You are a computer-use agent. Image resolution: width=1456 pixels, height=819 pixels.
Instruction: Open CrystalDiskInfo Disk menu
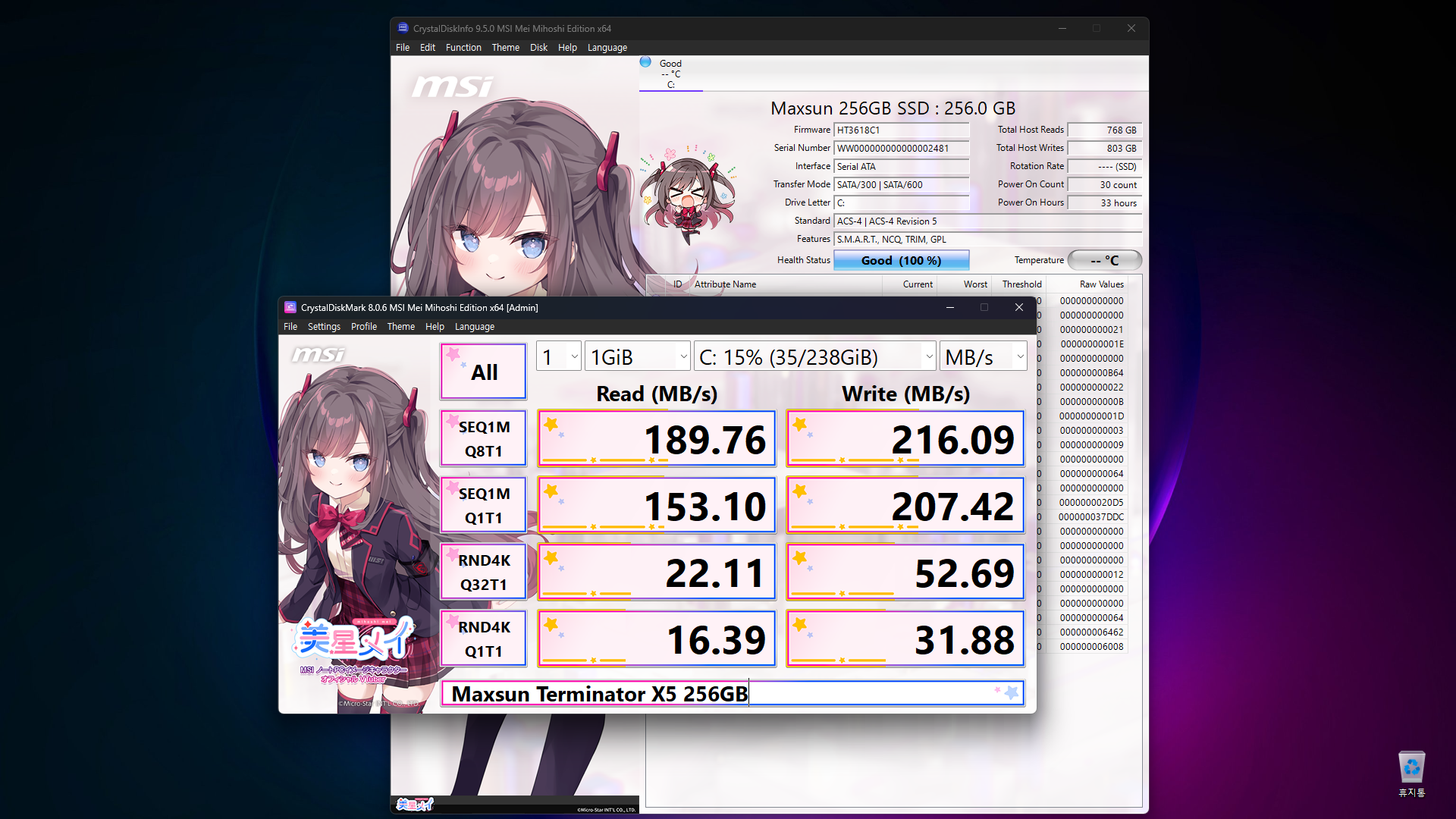[538, 48]
